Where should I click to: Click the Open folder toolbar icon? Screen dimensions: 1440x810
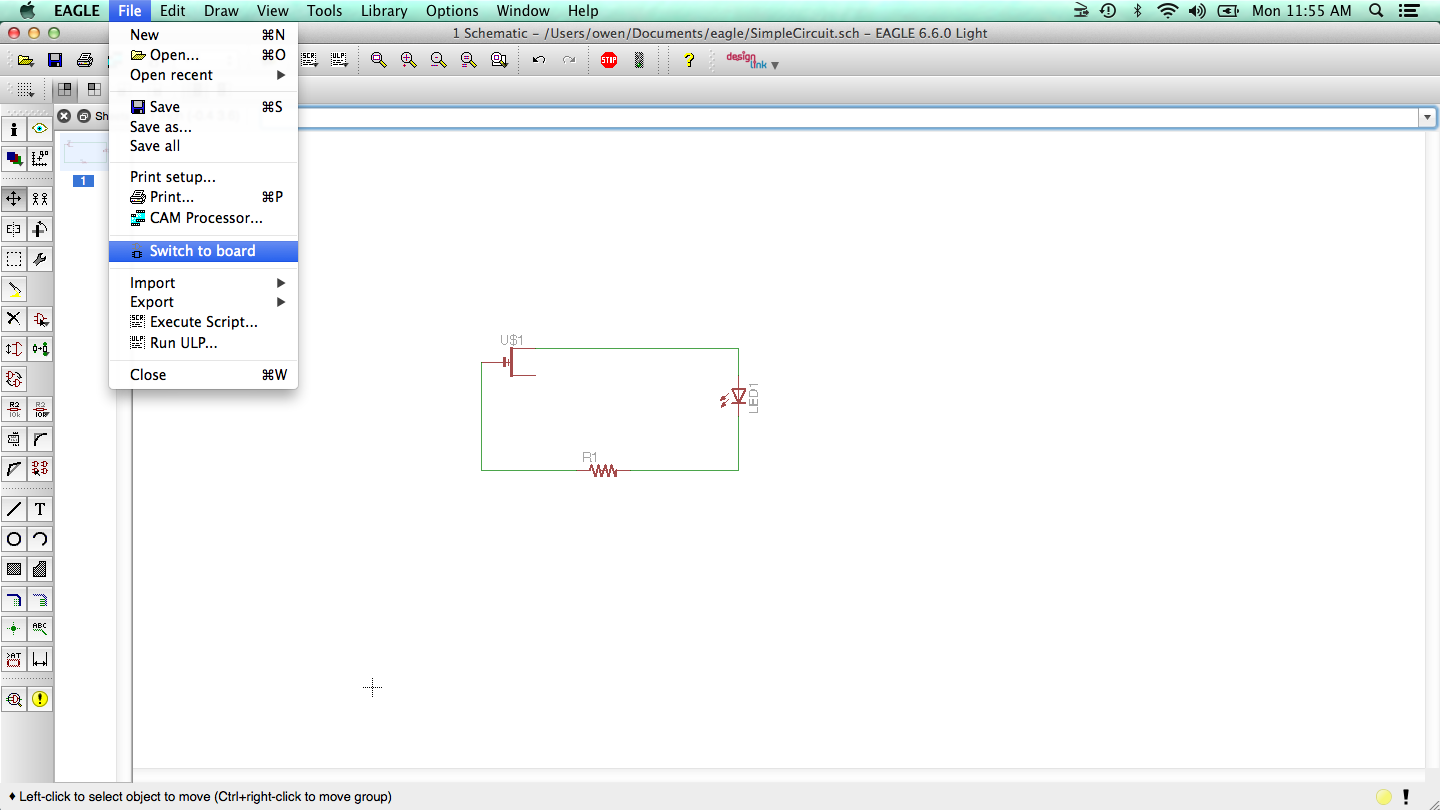coord(26,60)
